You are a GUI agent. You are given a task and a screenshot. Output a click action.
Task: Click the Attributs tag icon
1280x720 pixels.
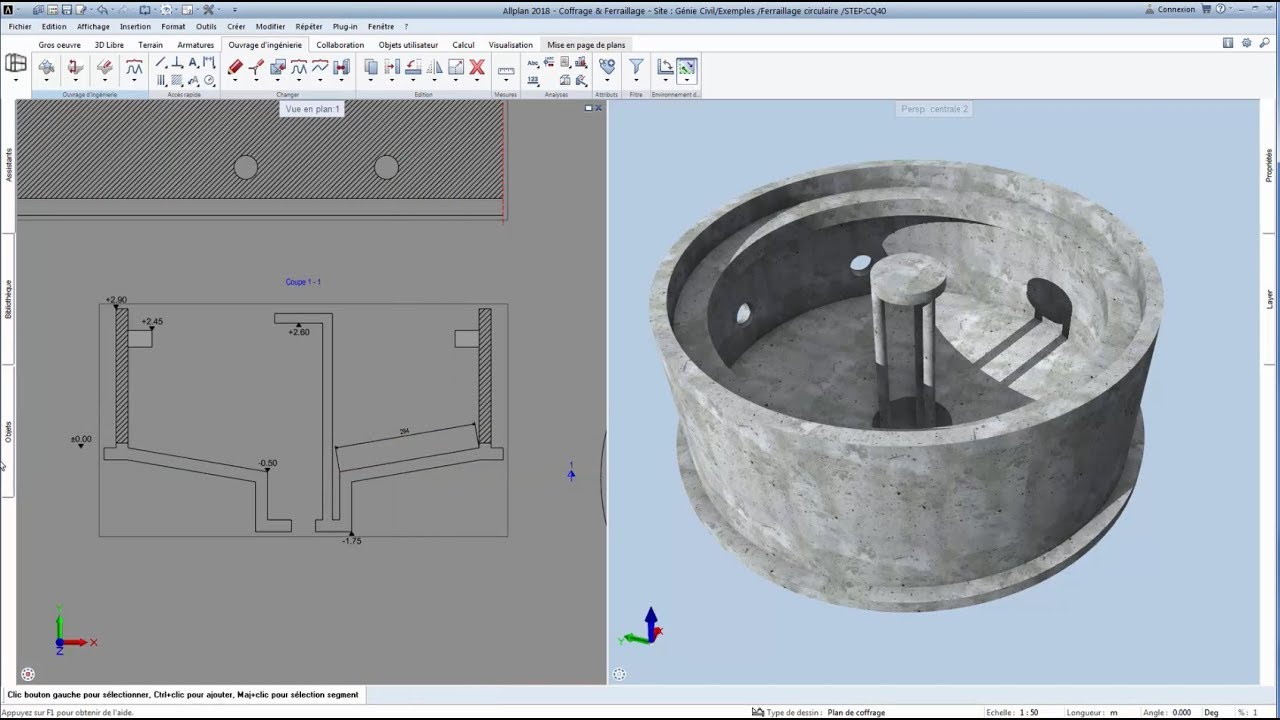tap(607, 66)
